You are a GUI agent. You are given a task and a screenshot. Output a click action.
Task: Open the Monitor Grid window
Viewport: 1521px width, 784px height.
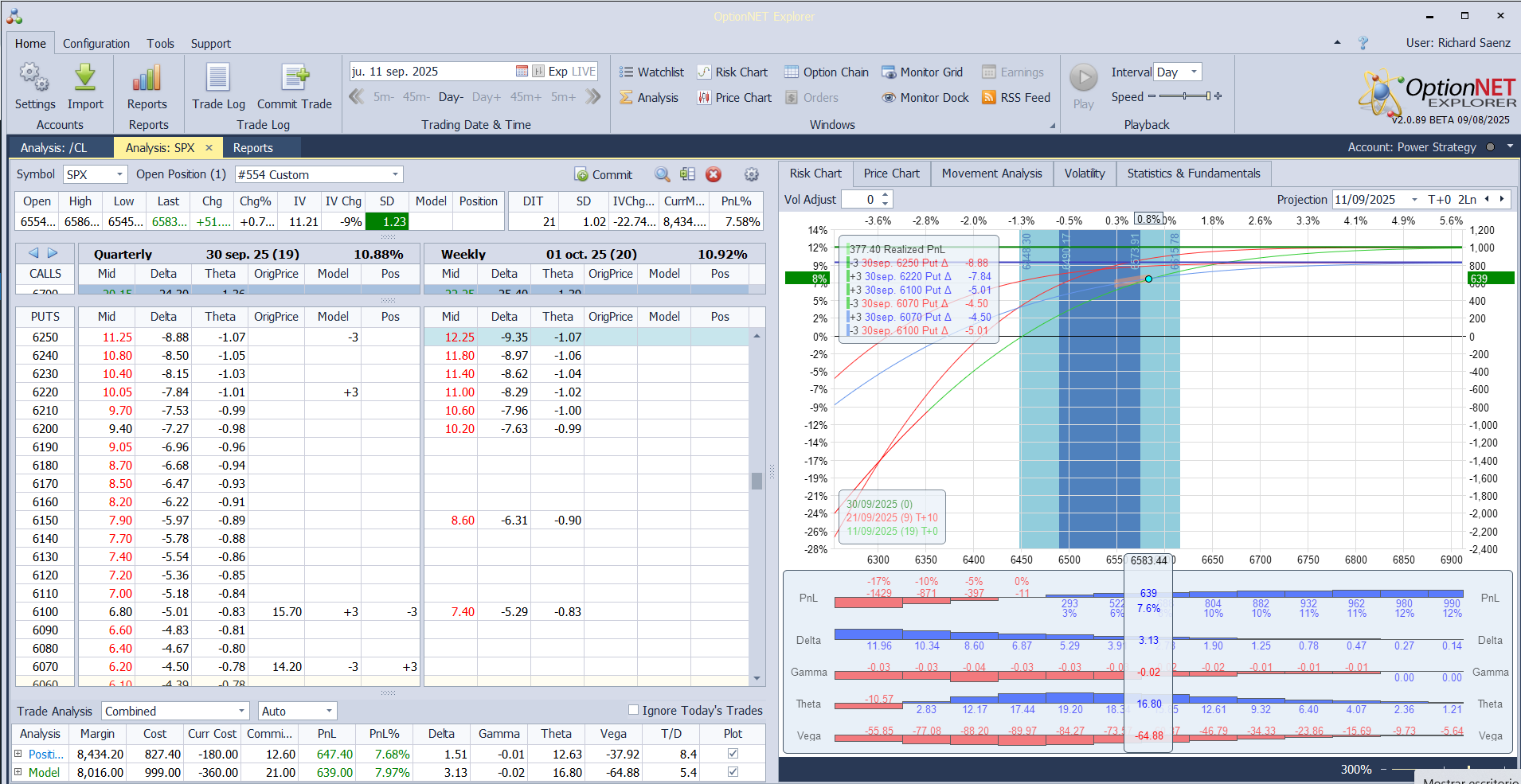[x=922, y=72]
